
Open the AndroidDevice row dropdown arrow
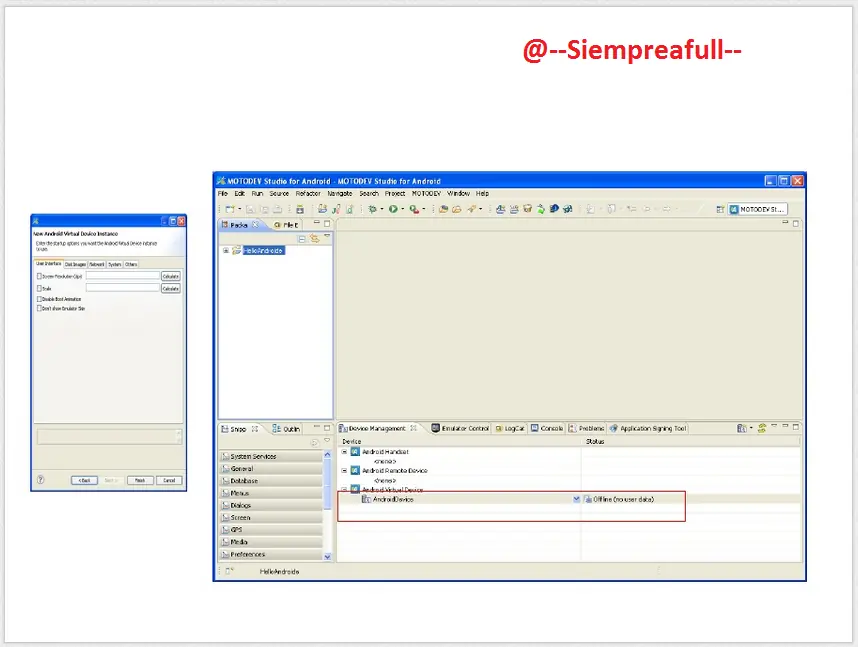(x=576, y=499)
